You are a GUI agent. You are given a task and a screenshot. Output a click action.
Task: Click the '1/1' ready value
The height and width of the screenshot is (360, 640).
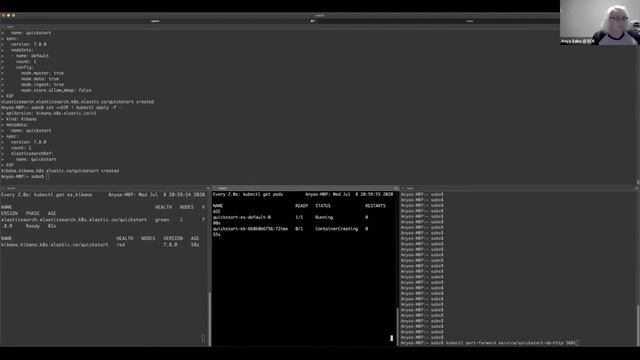tap(299, 217)
